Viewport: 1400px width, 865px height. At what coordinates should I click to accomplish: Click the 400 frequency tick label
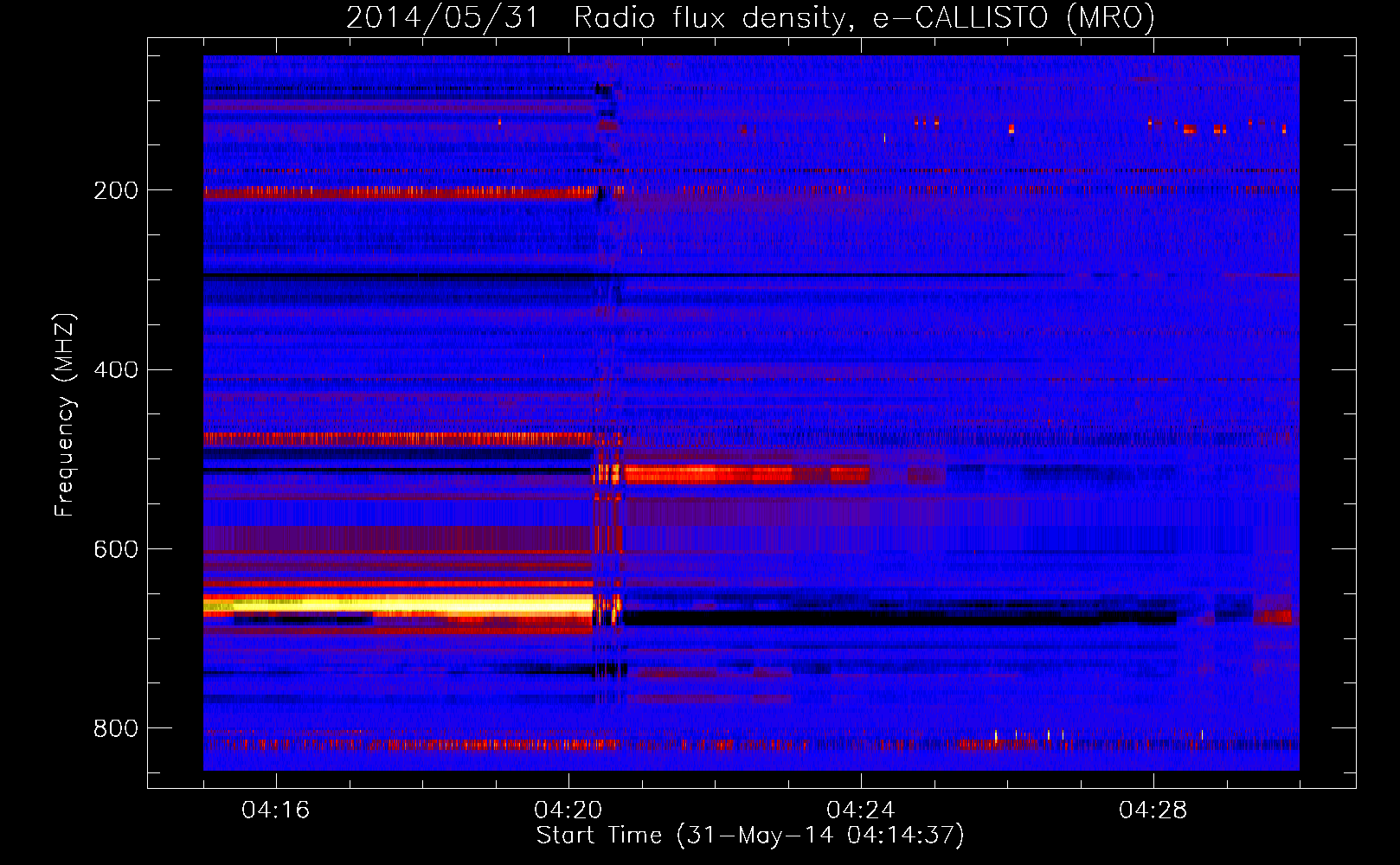click(x=116, y=370)
